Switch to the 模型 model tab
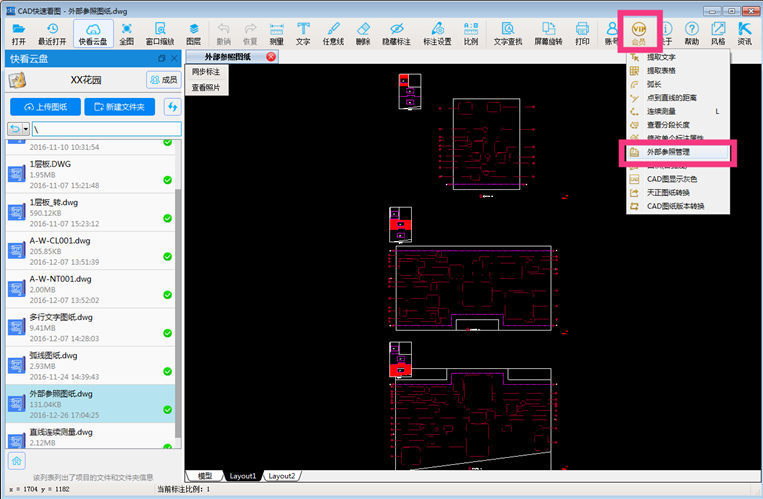 (x=205, y=476)
